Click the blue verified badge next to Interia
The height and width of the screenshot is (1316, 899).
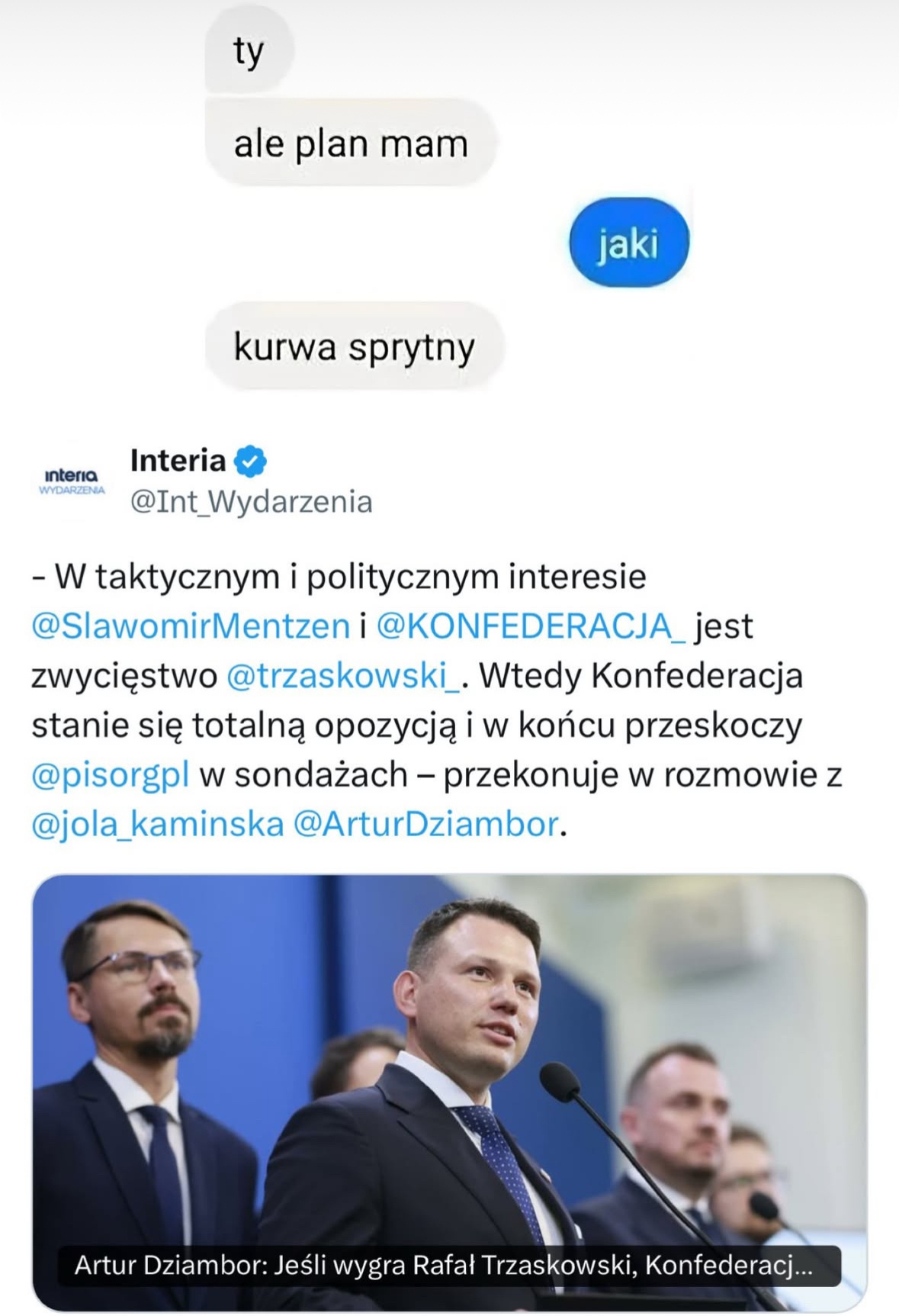click(250, 461)
